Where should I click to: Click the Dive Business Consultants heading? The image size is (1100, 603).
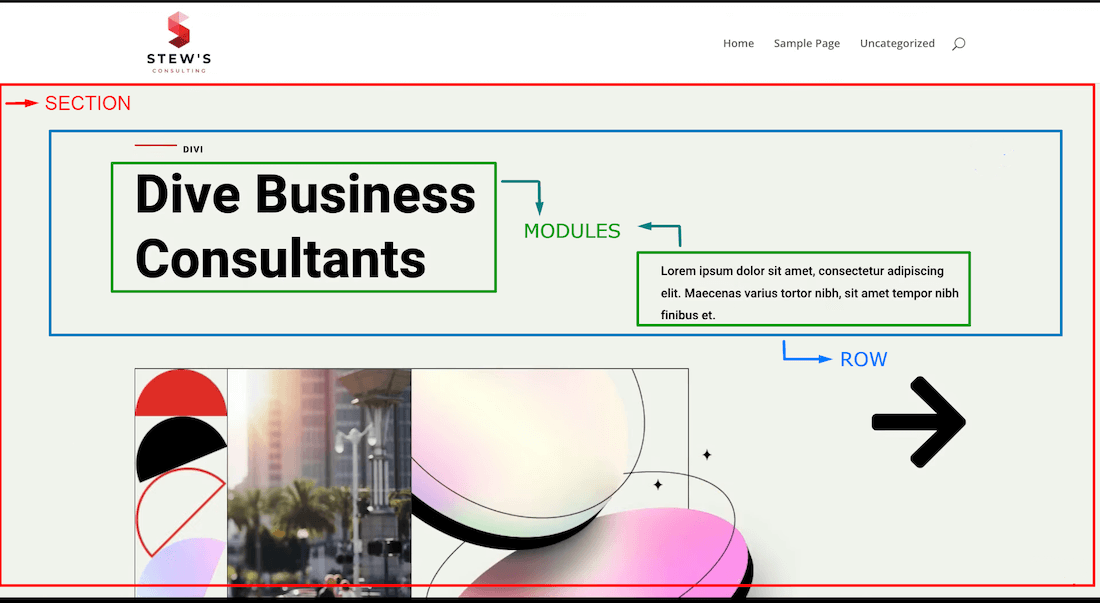305,226
